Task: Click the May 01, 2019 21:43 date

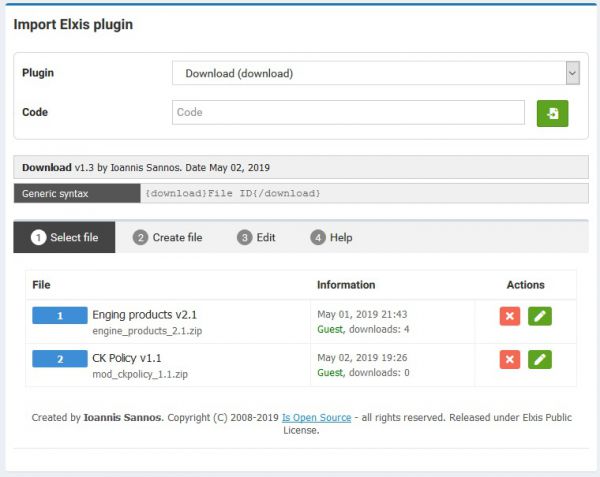Action: [362, 314]
